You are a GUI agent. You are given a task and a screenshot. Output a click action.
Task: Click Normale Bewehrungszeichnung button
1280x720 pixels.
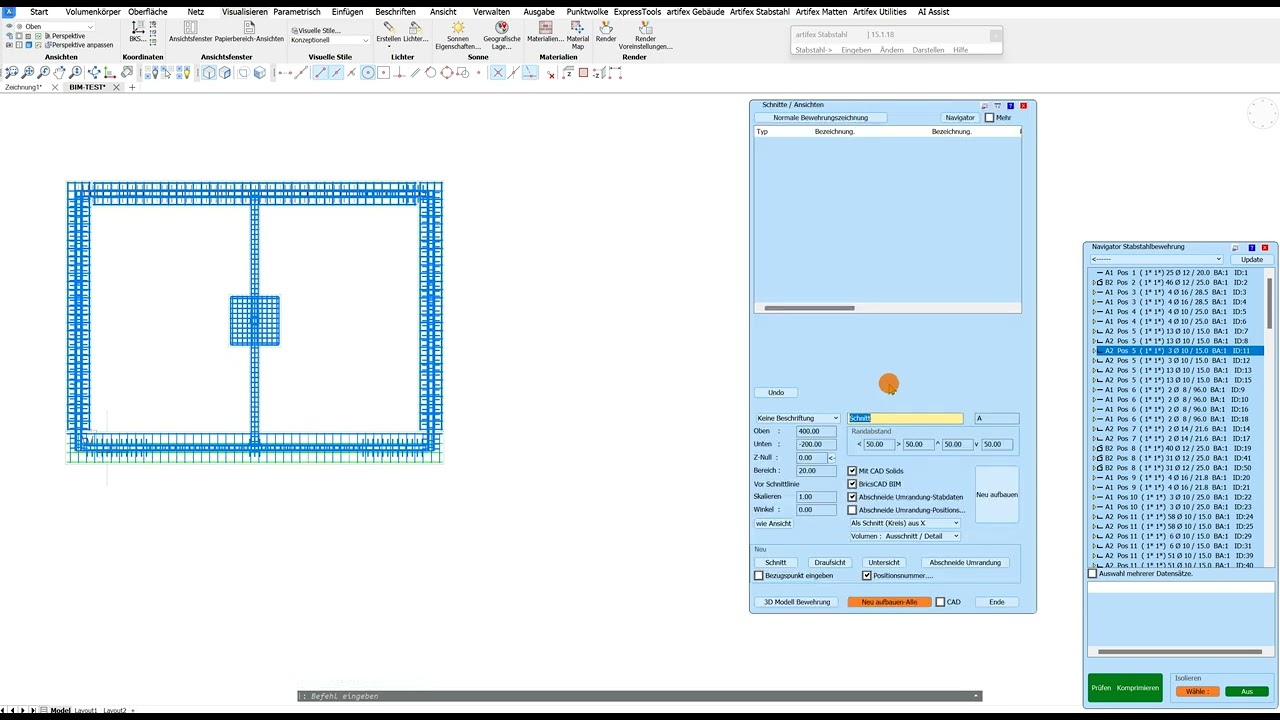820,118
